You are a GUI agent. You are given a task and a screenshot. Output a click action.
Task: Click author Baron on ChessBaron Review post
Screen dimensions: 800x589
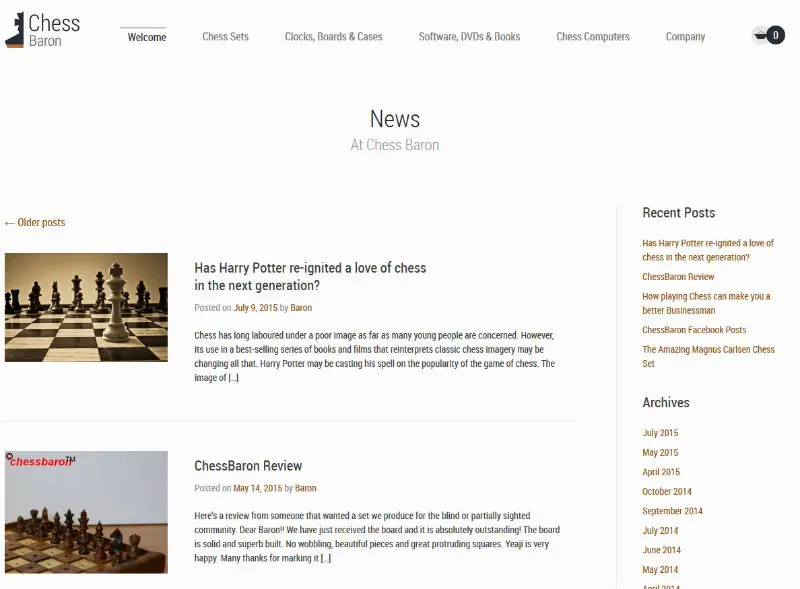click(x=306, y=488)
